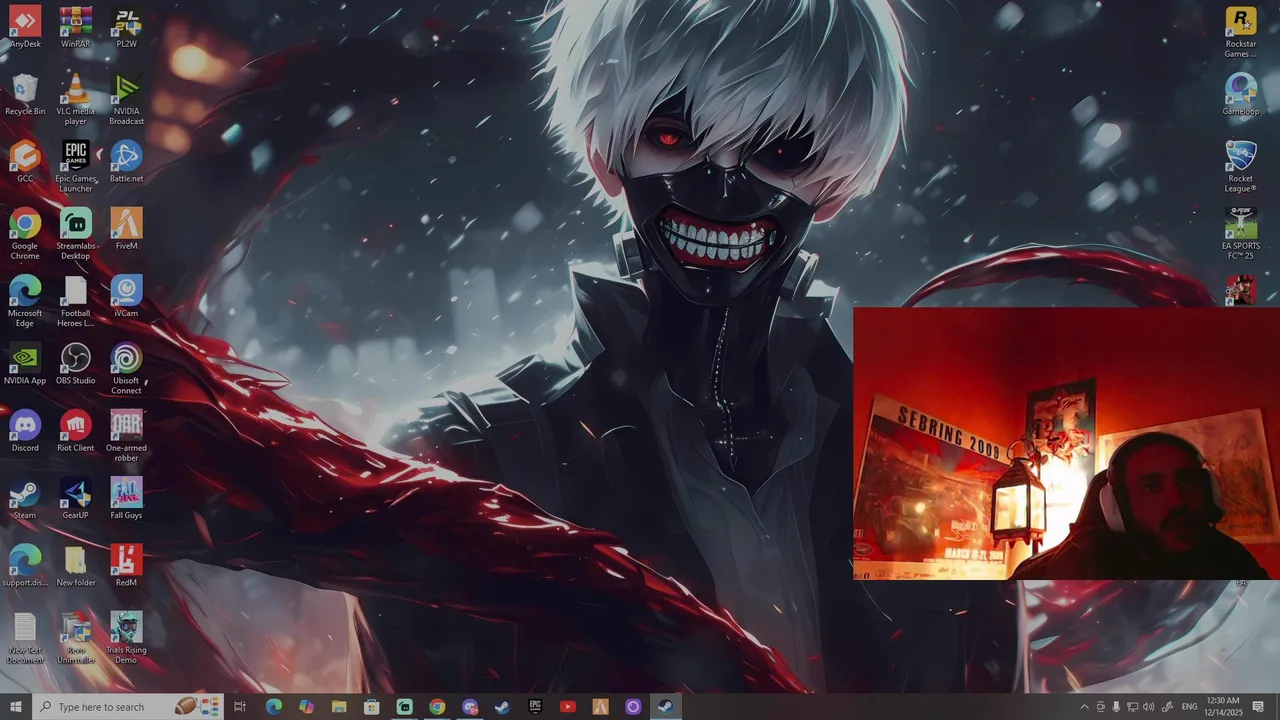Click the pen/link tray icon
This screenshot has height=720, width=1280.
pyautogui.click(x=1167, y=707)
